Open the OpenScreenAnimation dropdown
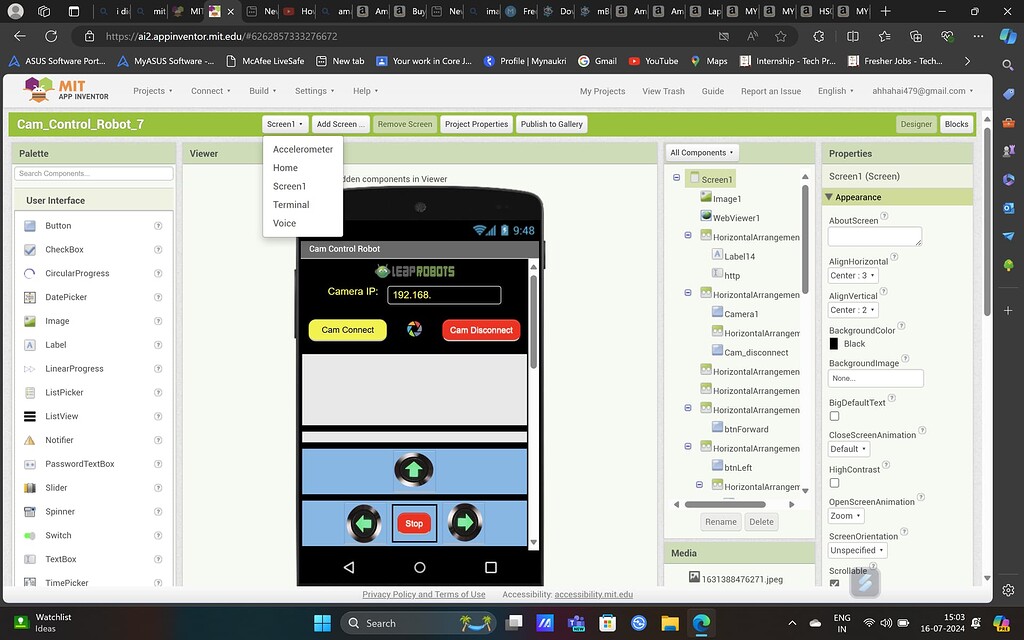The height and width of the screenshot is (640, 1024). pyautogui.click(x=845, y=515)
